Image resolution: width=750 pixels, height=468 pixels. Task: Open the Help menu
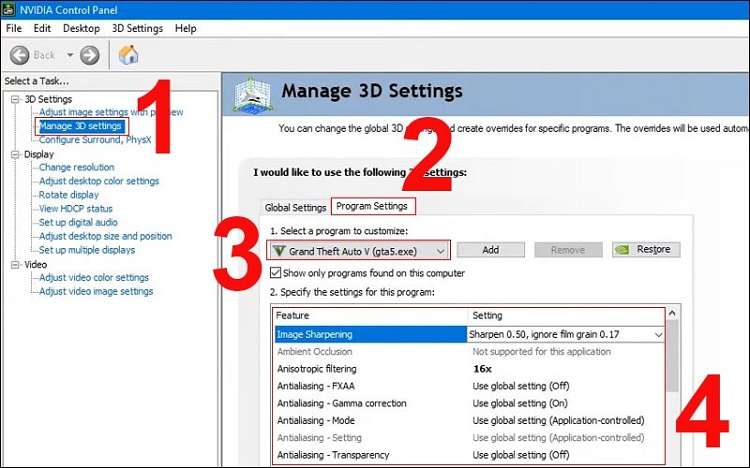coord(186,28)
